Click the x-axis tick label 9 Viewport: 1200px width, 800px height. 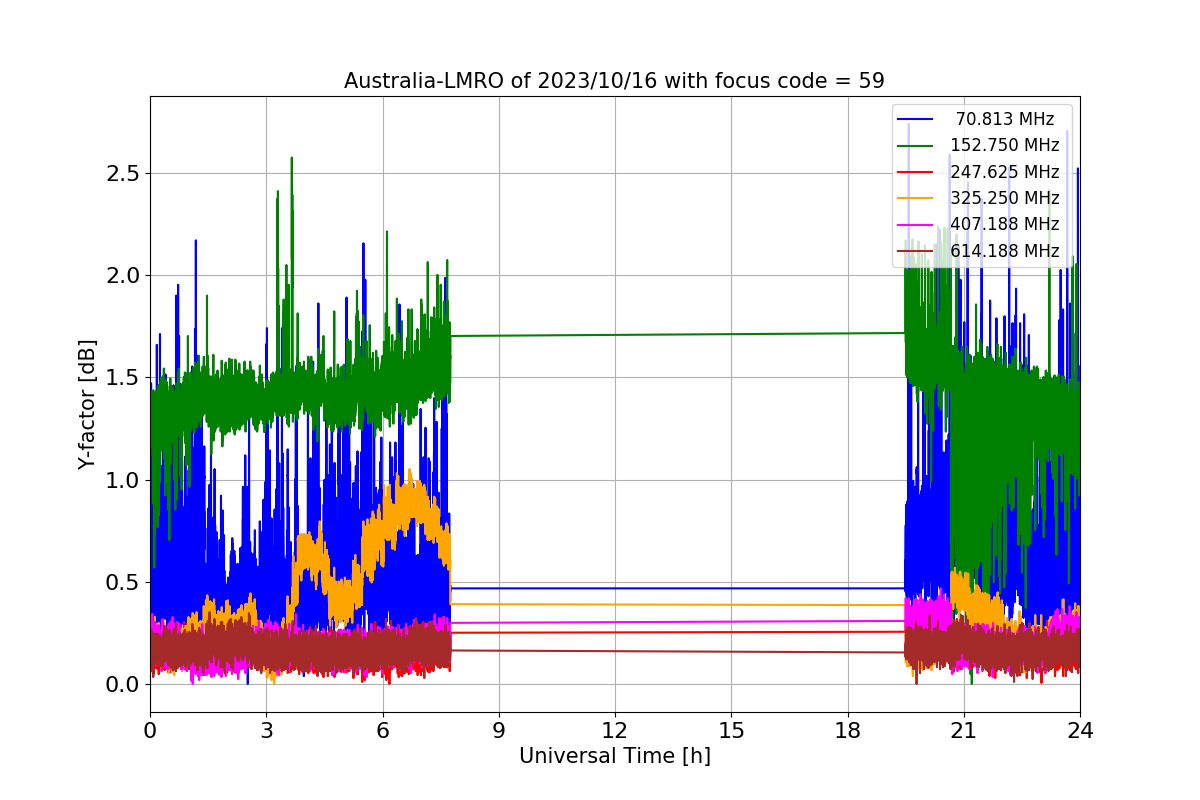point(498,730)
